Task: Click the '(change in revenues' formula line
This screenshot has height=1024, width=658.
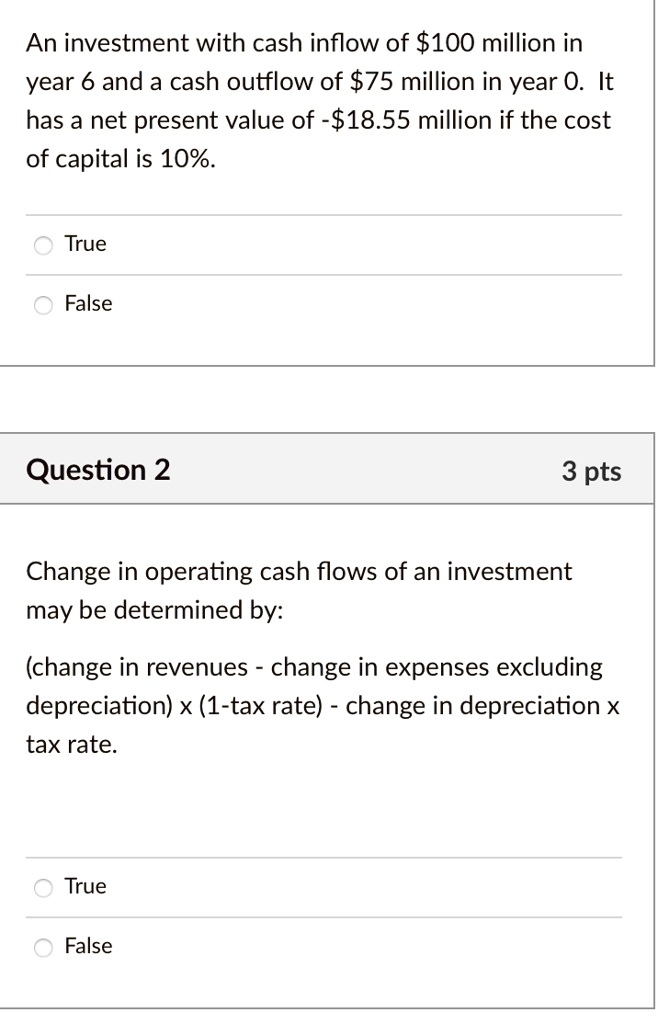Action: pos(314,667)
